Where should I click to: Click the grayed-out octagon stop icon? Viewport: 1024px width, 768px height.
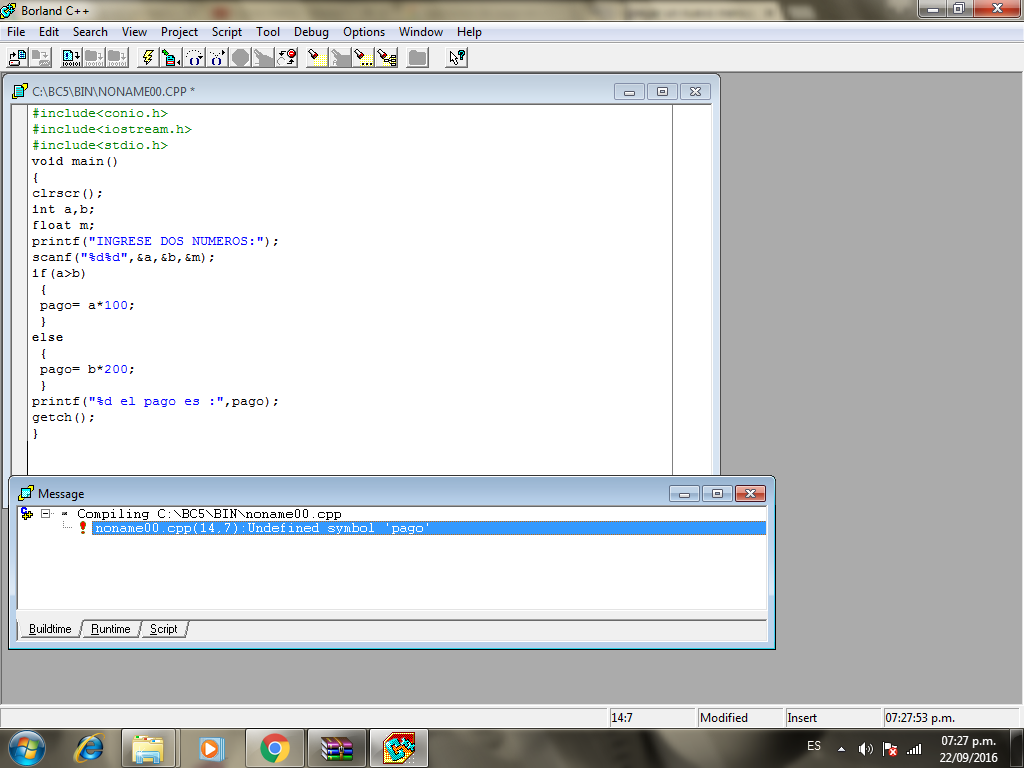tap(240, 57)
